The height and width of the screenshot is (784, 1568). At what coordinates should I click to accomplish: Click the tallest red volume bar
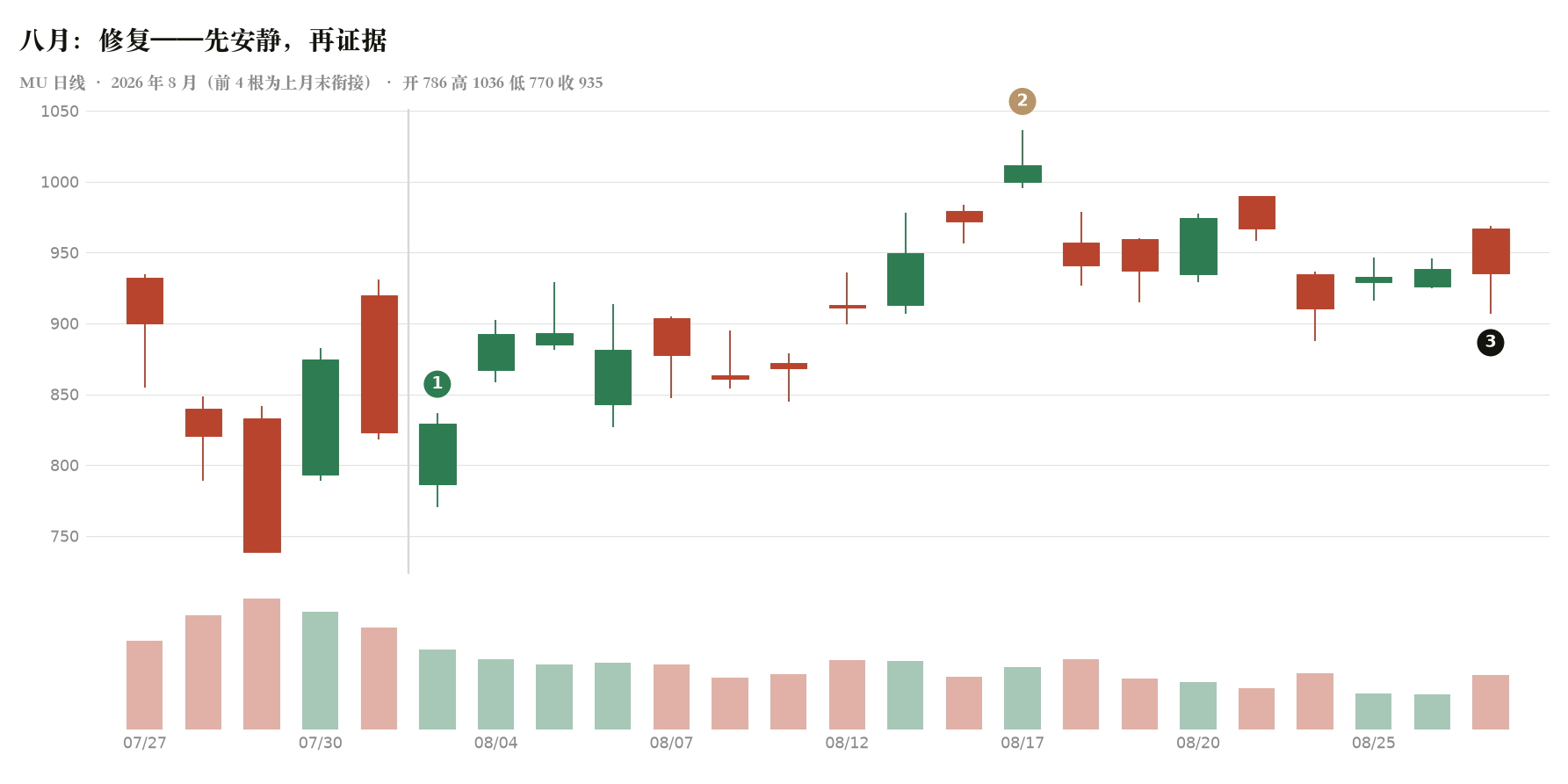(262, 664)
